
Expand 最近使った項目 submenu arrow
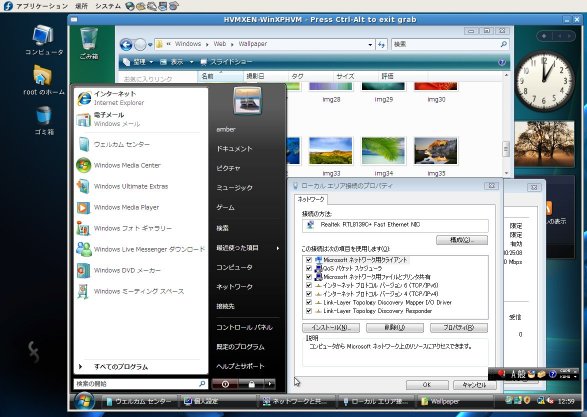(x=278, y=248)
